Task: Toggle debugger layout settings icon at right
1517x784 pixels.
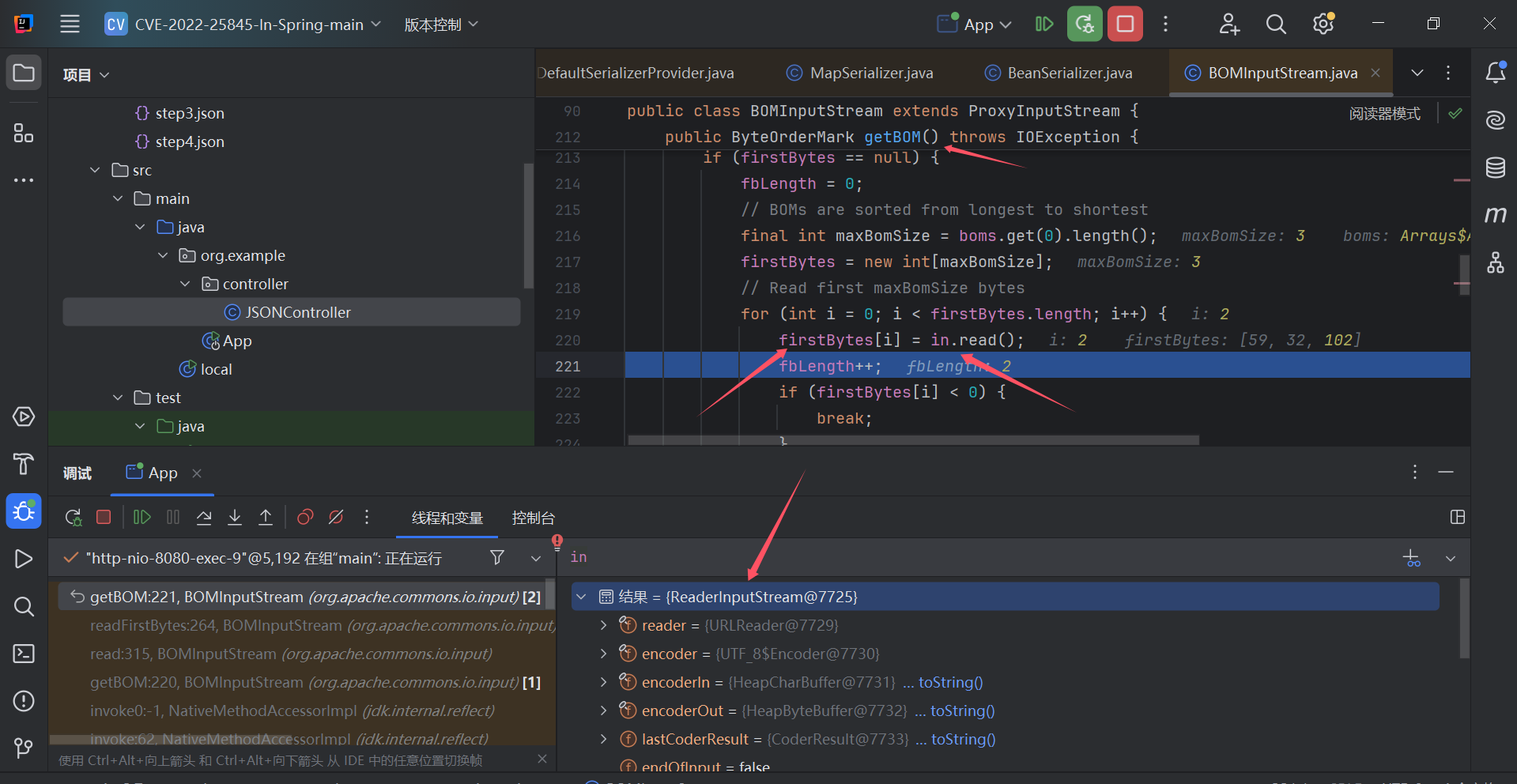Action: tap(1458, 517)
